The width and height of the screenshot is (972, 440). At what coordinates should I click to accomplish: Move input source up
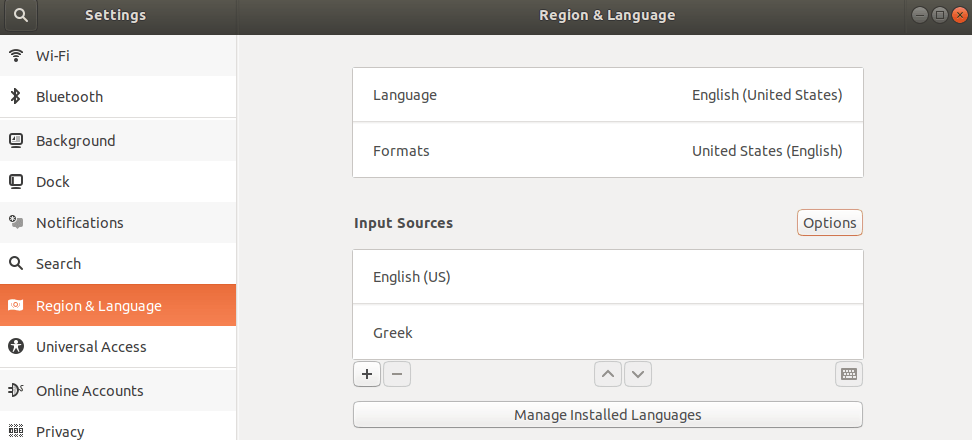pyautogui.click(x=607, y=374)
